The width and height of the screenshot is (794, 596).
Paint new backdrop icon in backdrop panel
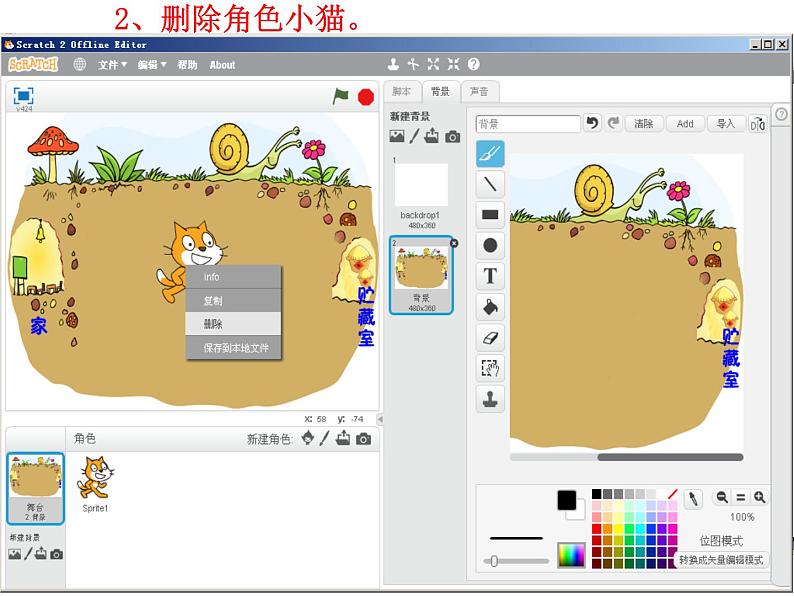tap(415, 136)
